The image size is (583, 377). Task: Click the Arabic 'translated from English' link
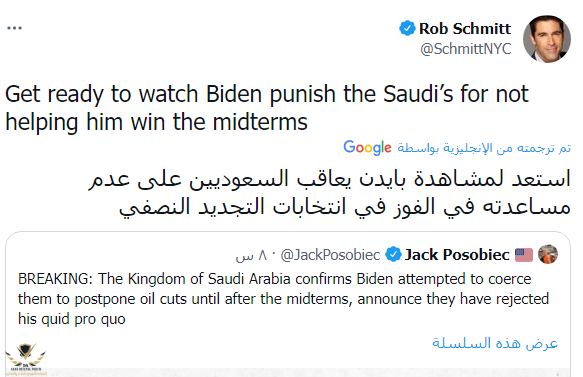(484, 148)
